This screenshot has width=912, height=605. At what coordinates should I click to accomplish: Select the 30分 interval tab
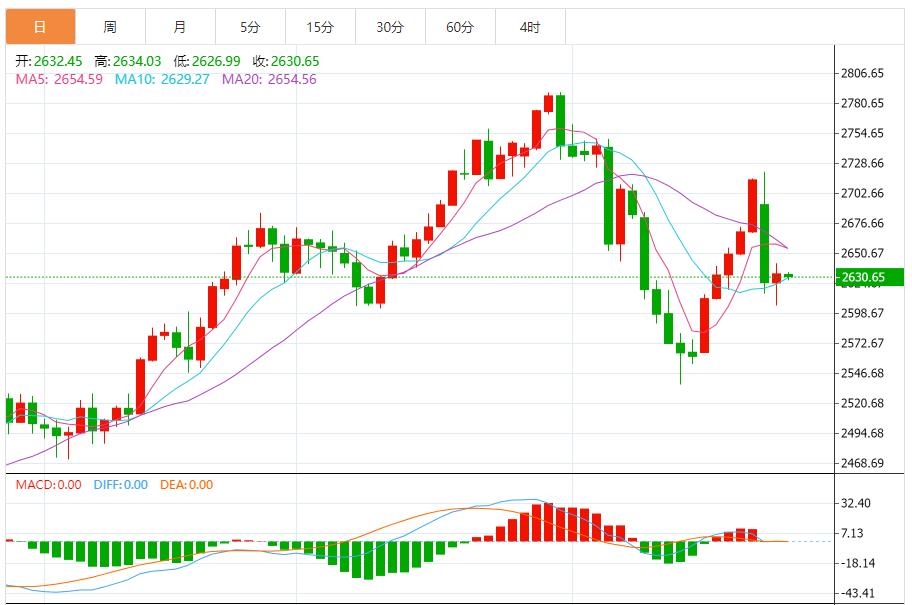[x=389, y=27]
